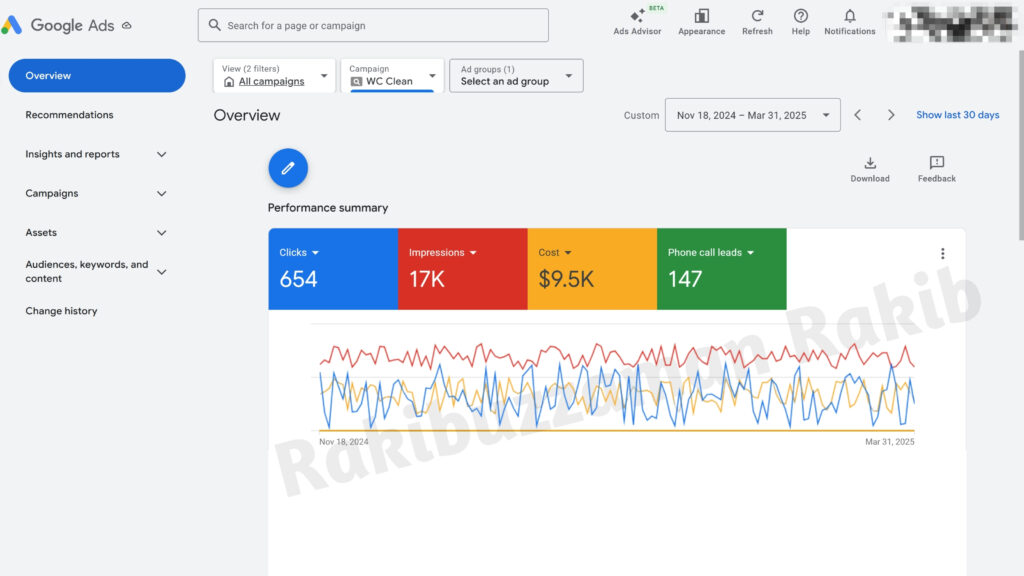
Task: Open the date range selector
Action: 750,115
